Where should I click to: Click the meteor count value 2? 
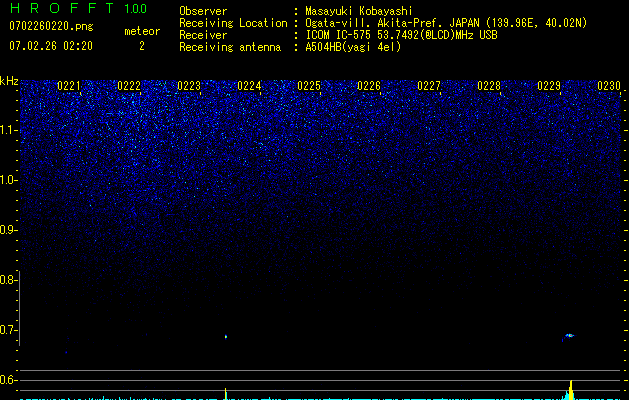142,46
